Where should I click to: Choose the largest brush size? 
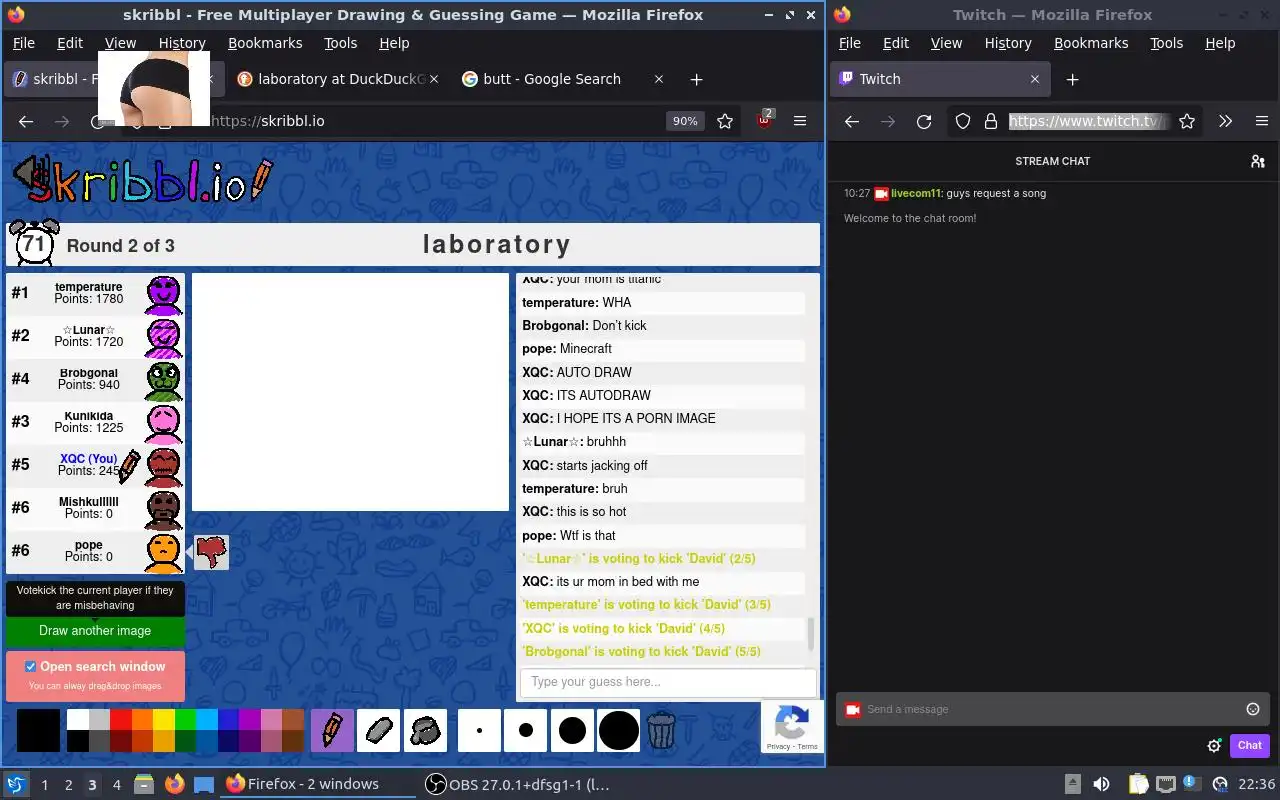coord(619,731)
